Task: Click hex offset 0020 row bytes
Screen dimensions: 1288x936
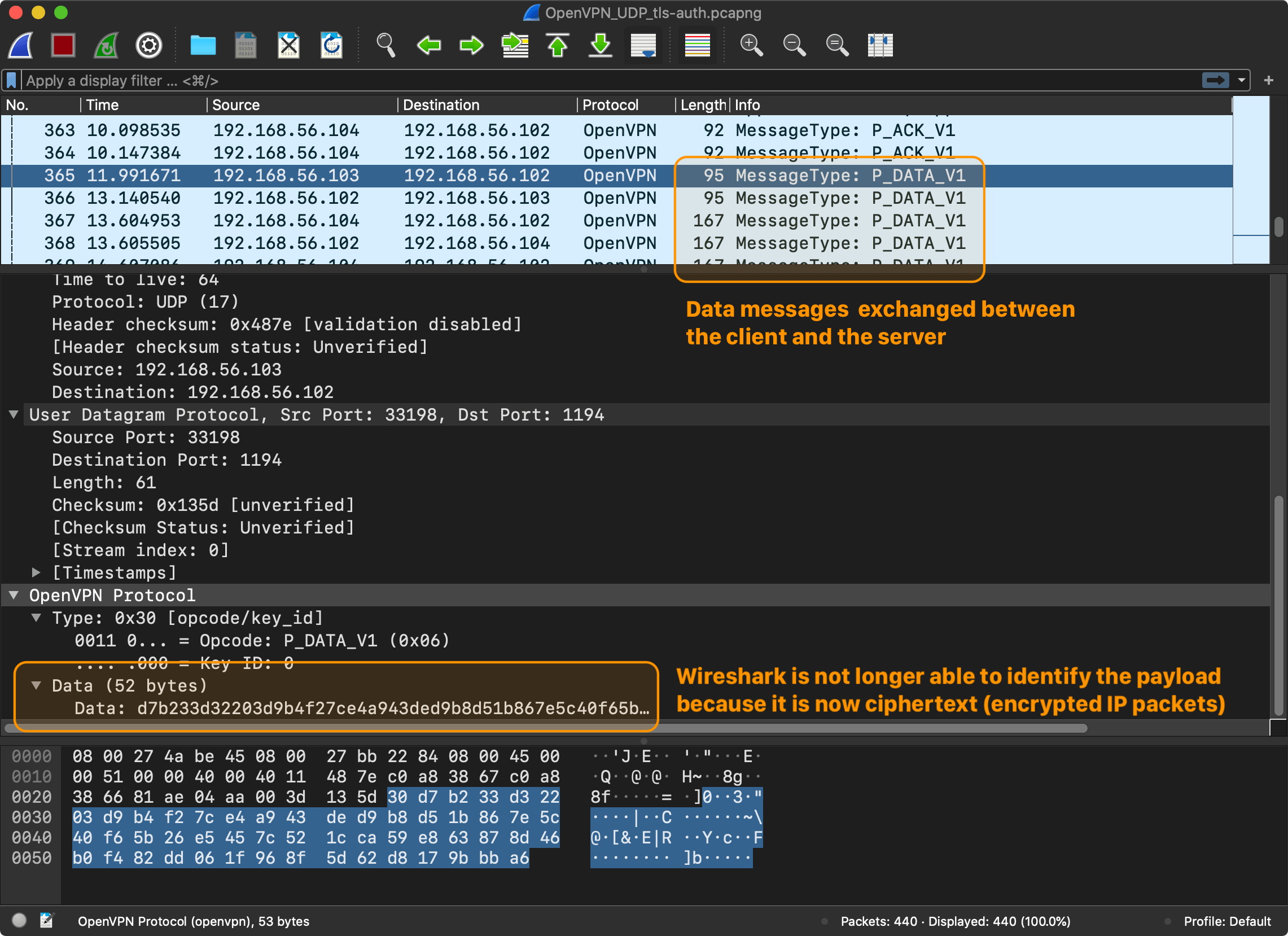Action: [316, 797]
